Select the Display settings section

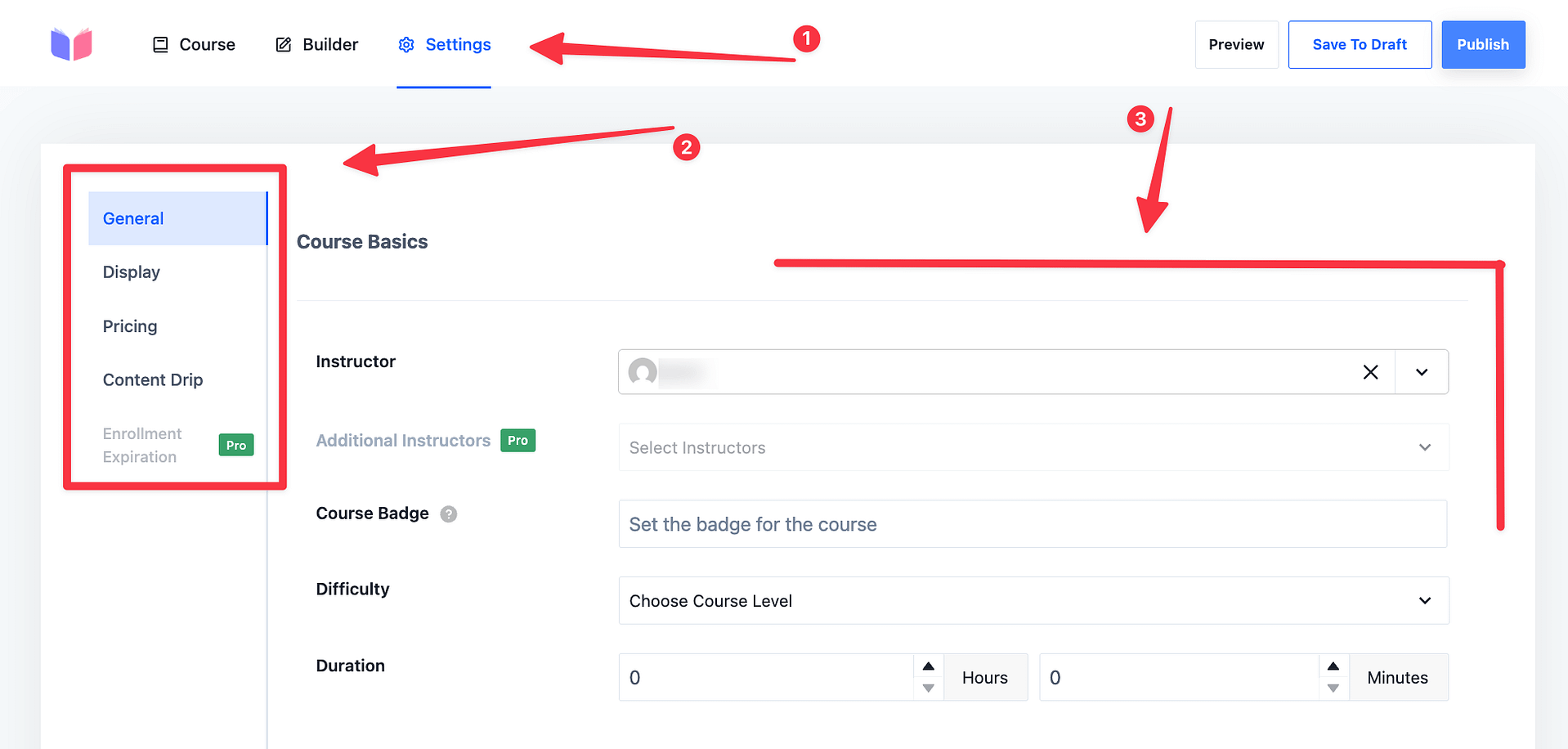tap(132, 272)
